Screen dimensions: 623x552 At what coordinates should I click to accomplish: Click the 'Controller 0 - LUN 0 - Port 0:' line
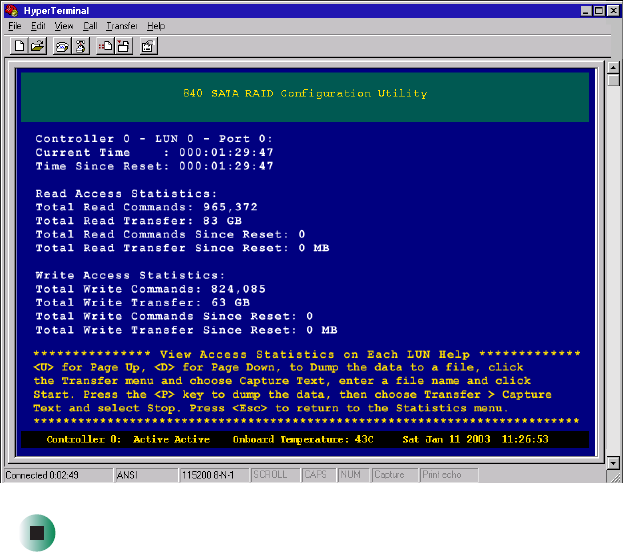click(x=154, y=139)
